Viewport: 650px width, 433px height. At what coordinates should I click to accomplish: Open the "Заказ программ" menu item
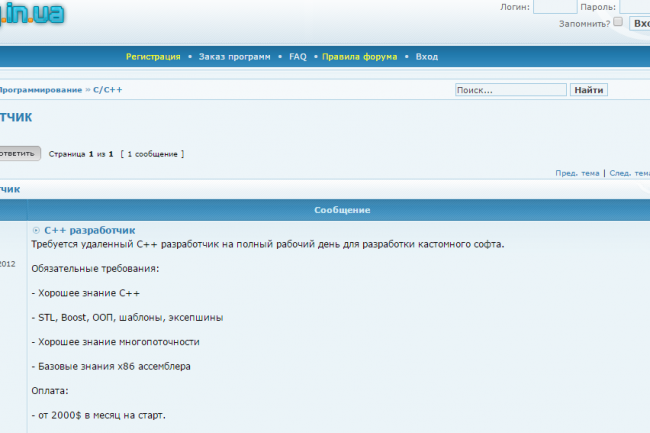coord(234,57)
